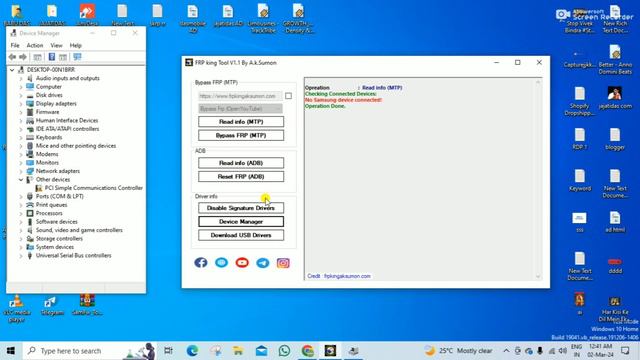Open the Facebook social icon
Screen dimensions: 640x360
[200, 262]
